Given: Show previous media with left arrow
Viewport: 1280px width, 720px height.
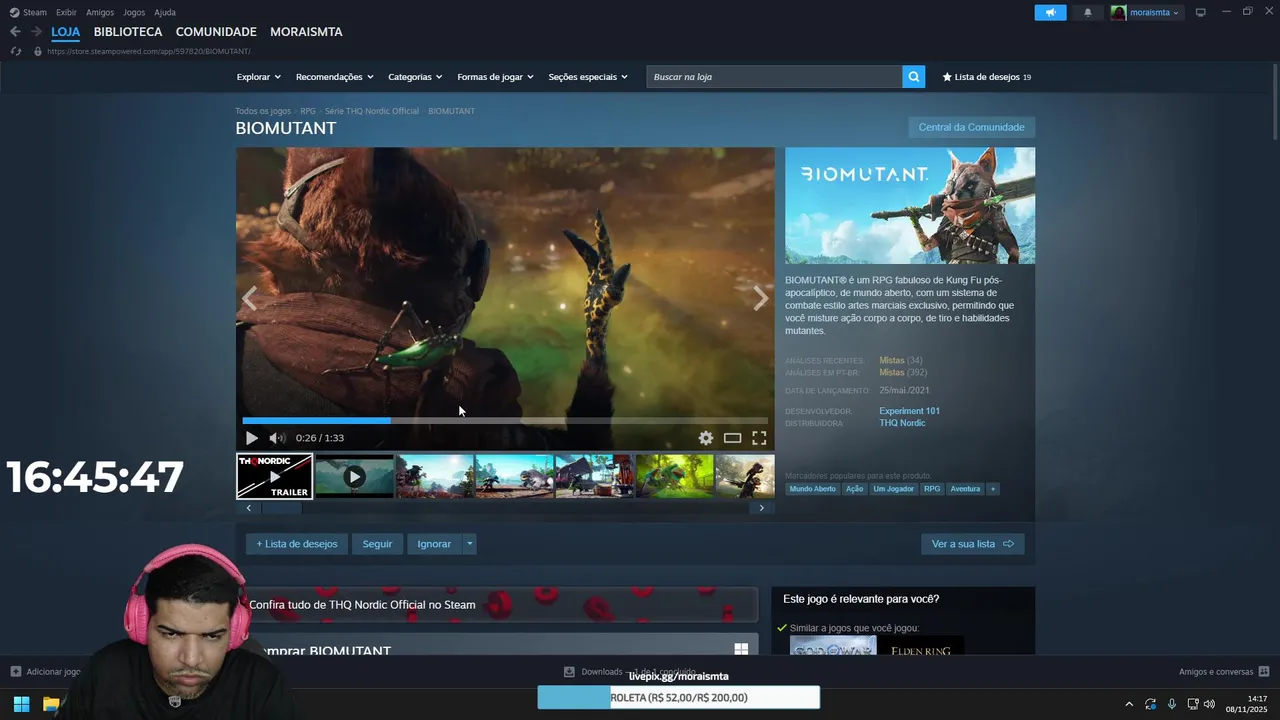Looking at the screenshot, I should (250, 298).
